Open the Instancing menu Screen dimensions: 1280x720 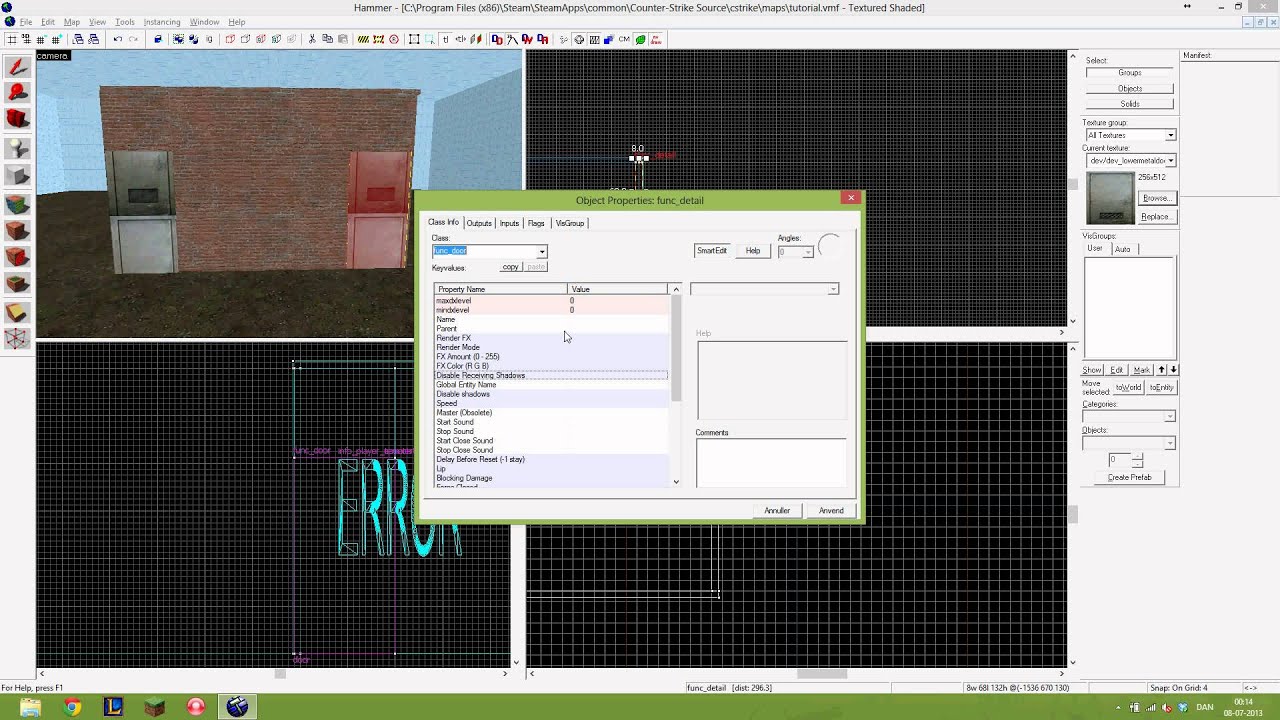point(162,22)
